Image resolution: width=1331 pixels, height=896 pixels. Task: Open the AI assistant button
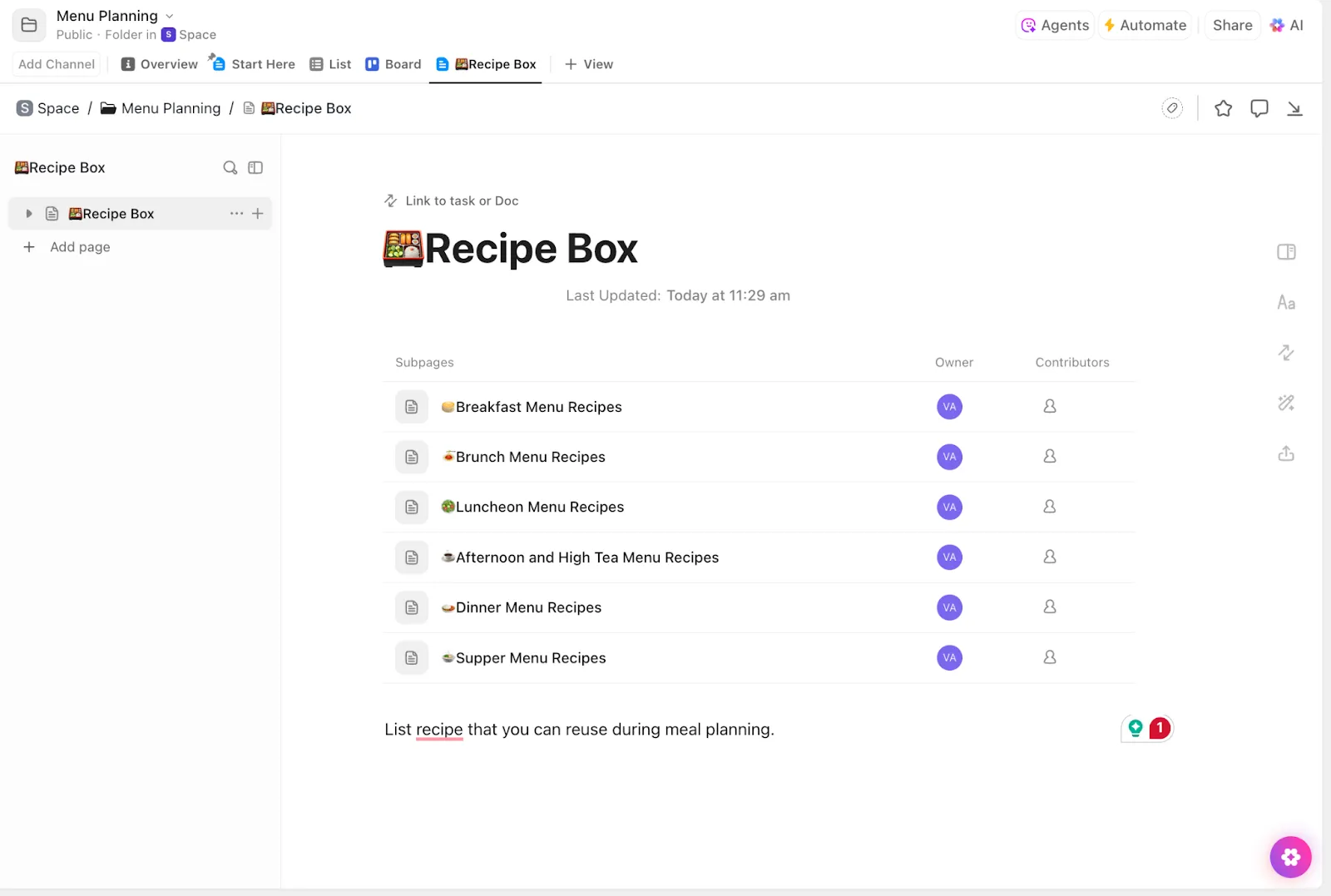pos(1286,25)
